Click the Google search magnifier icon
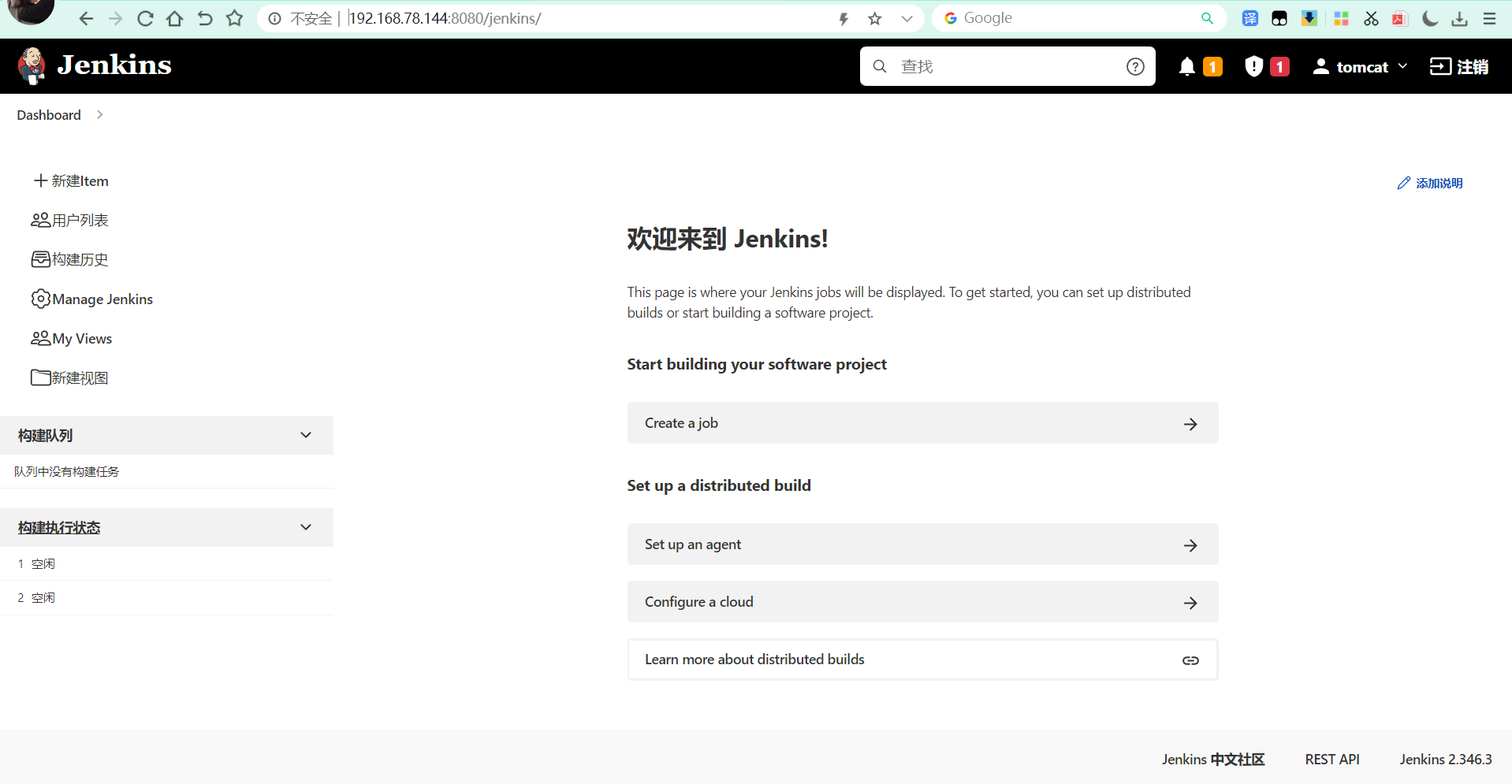1512x784 pixels. (1207, 18)
